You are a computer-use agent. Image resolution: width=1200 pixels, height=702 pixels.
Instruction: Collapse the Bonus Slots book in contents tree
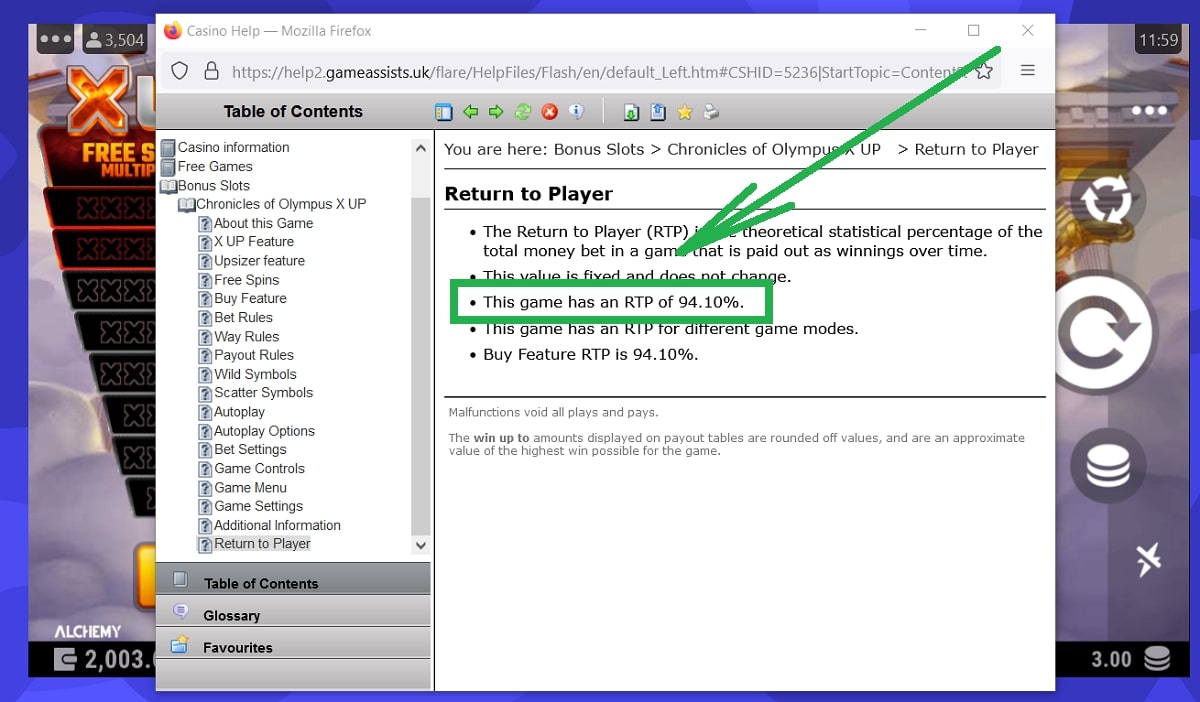point(168,186)
